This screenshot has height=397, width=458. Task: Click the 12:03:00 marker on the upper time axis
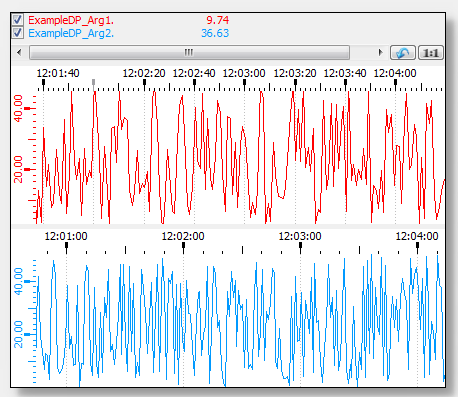244,82
